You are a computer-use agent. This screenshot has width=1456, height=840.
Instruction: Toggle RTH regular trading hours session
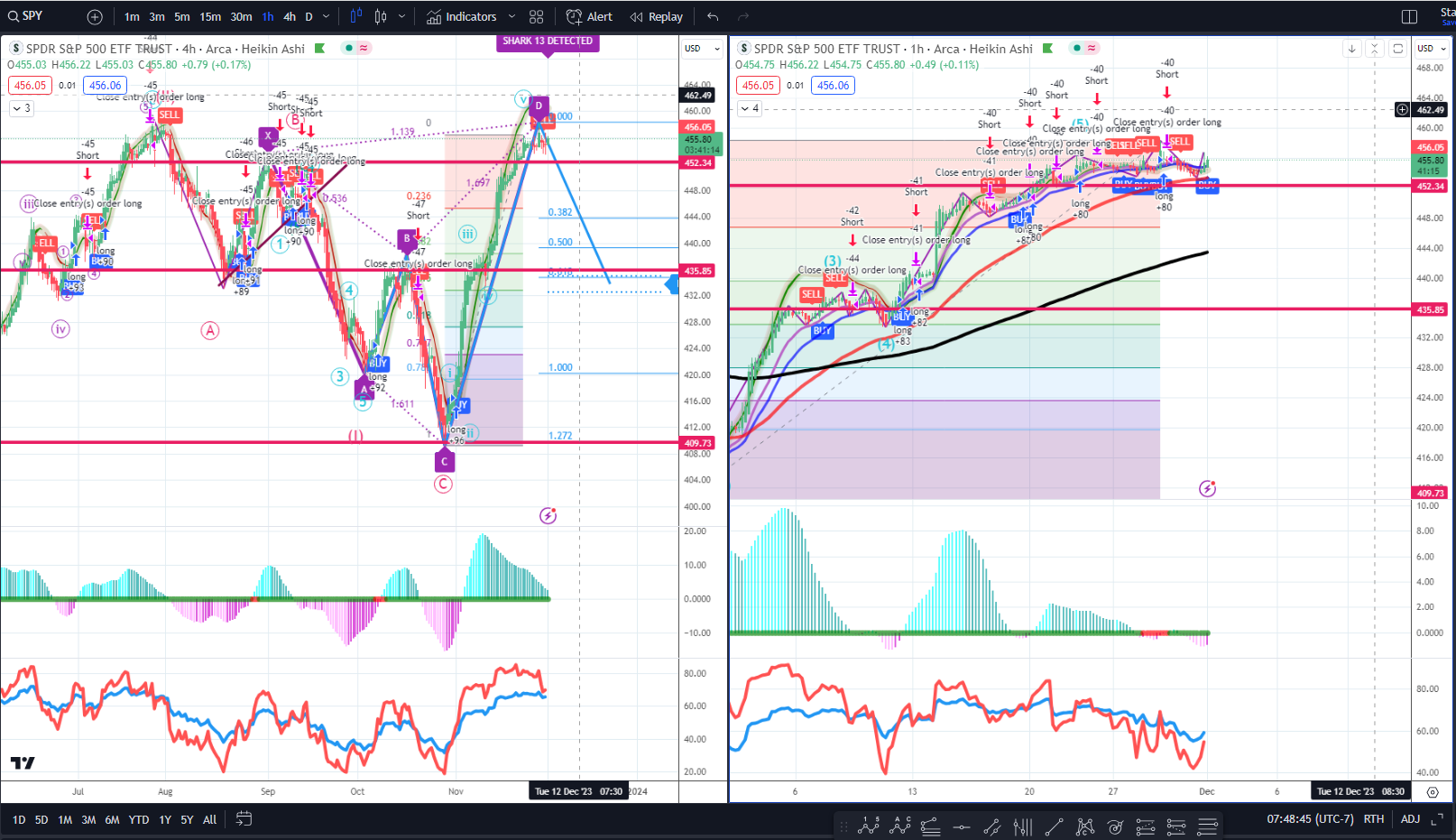pos(1373,819)
